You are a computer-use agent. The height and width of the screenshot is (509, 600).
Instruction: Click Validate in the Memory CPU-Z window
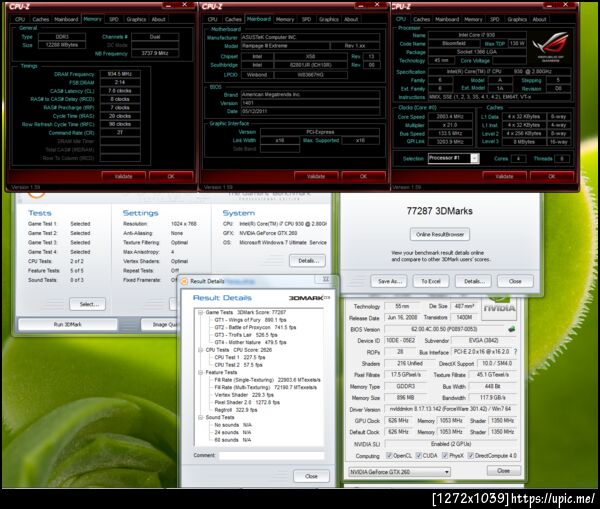[x=123, y=176]
